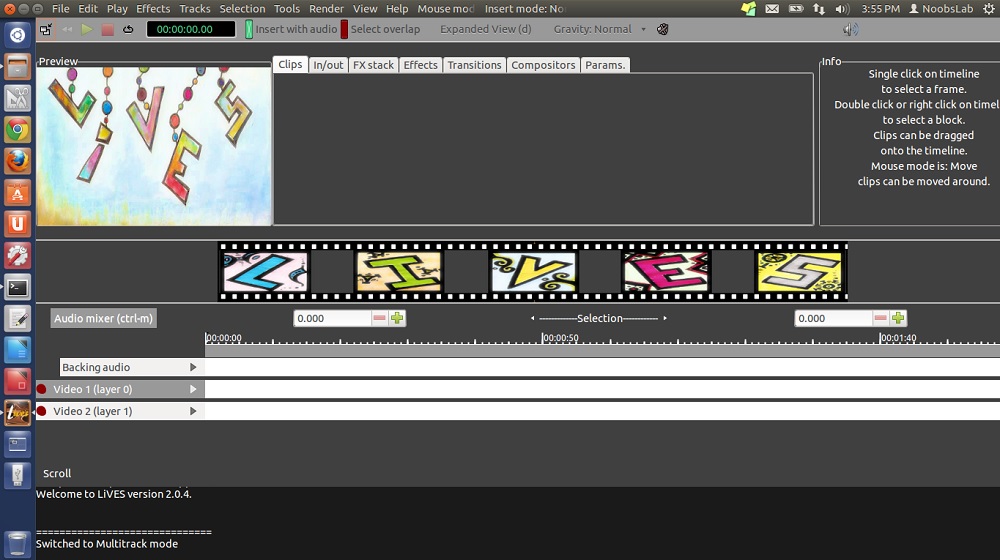Start playback with the green play button
Viewport: 1000px width, 560px height.
click(x=87, y=29)
